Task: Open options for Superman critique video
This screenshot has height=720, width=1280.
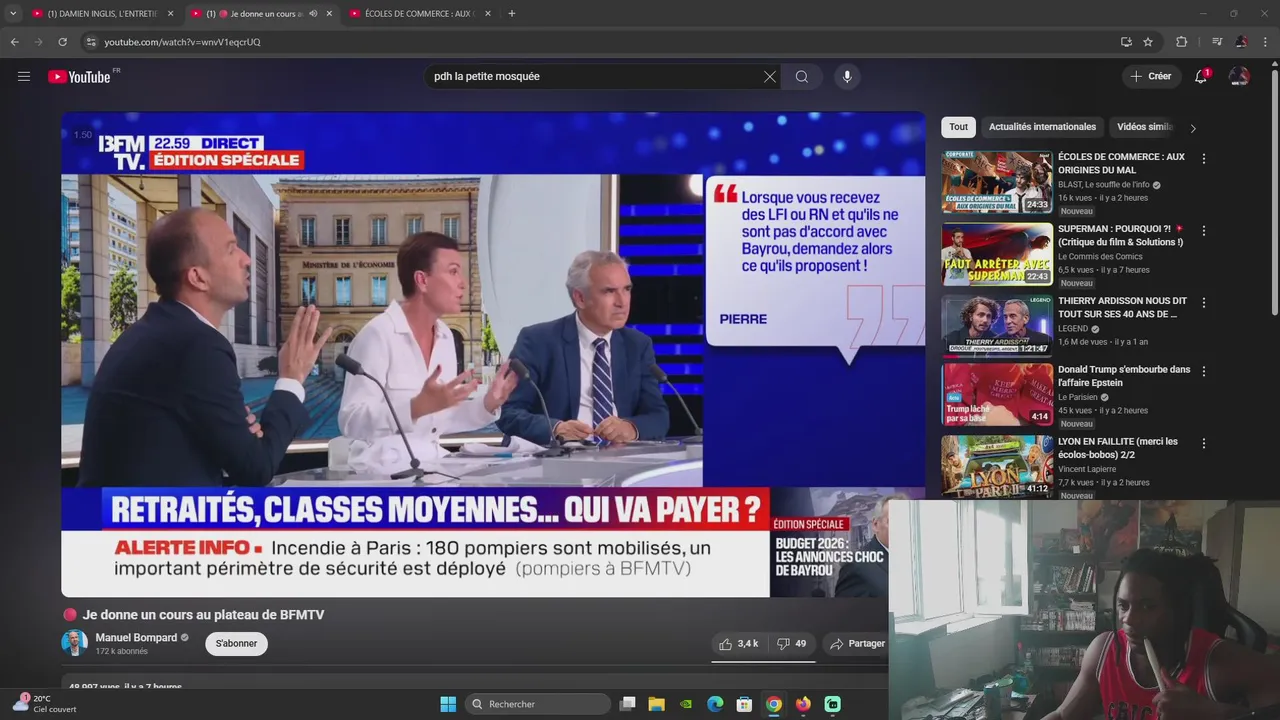Action: (x=1203, y=230)
